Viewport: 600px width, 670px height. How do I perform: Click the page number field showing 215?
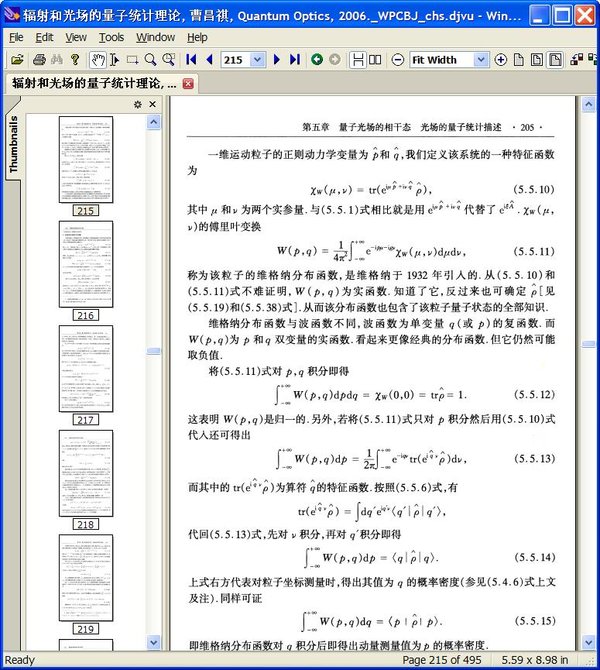click(235, 60)
